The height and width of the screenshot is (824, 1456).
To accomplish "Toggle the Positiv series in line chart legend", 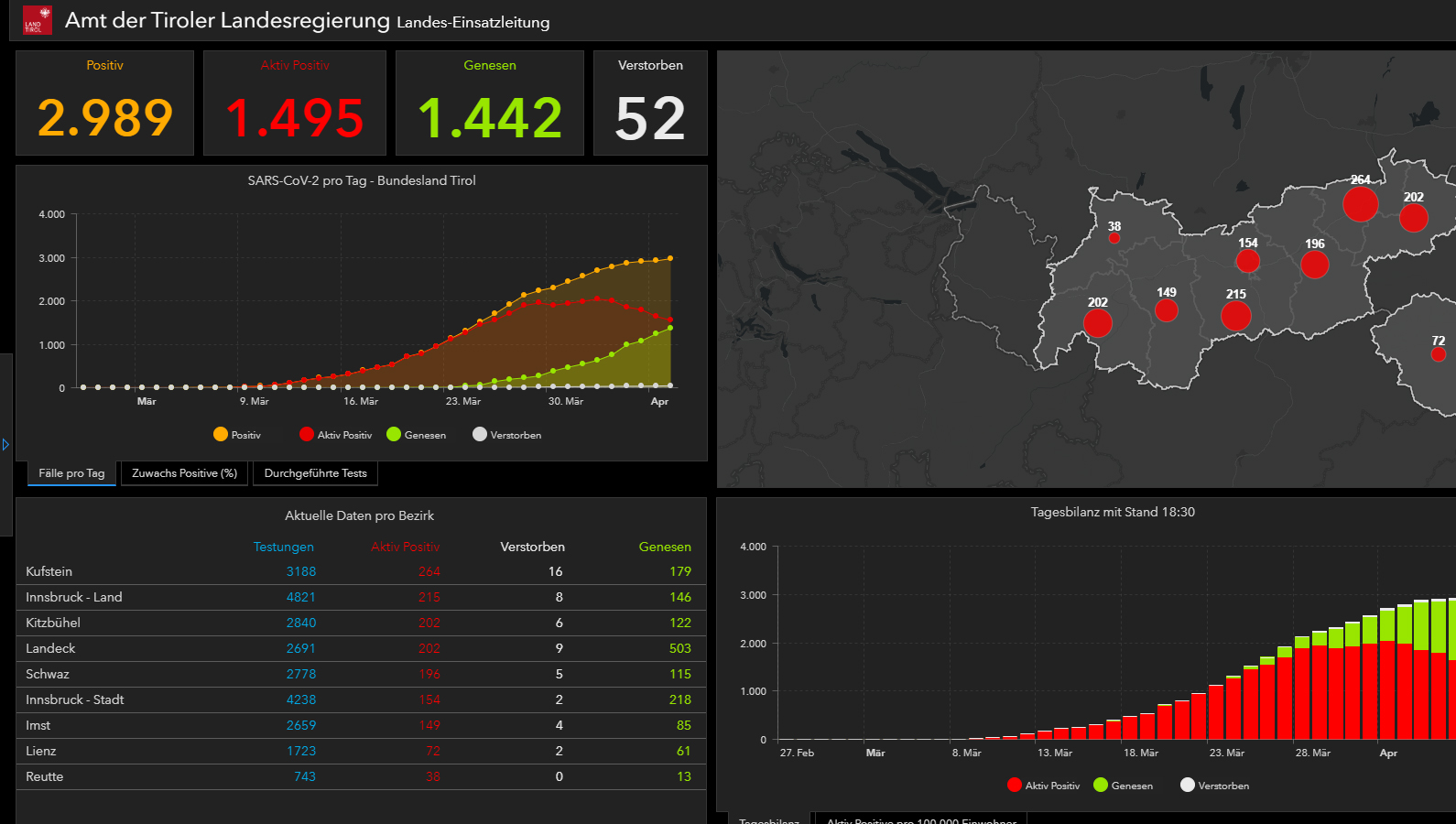I will coord(236,435).
